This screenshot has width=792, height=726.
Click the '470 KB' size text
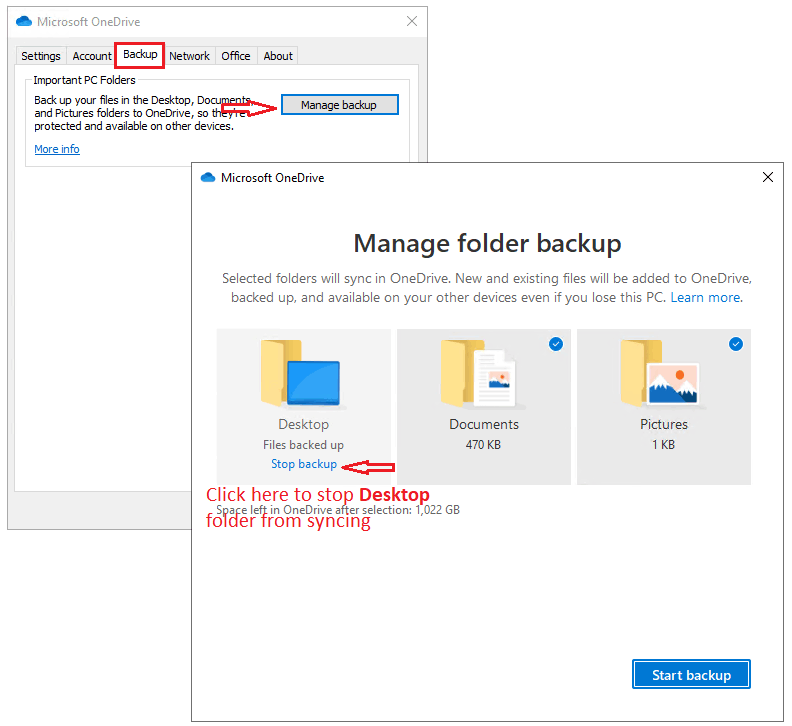point(483,445)
